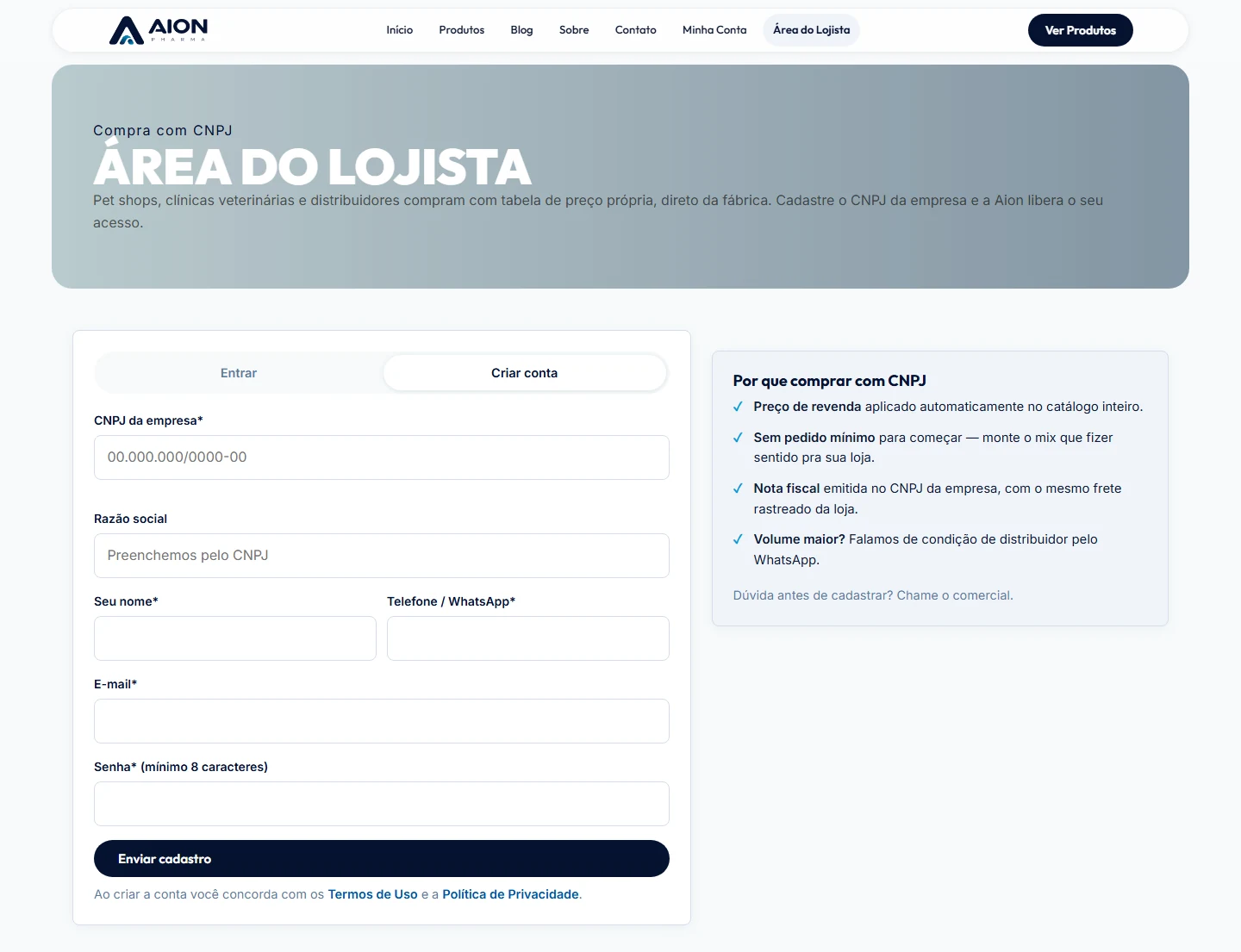Viewport: 1241px width, 952px height.
Task: Go to Minha Conta
Action: [714, 30]
